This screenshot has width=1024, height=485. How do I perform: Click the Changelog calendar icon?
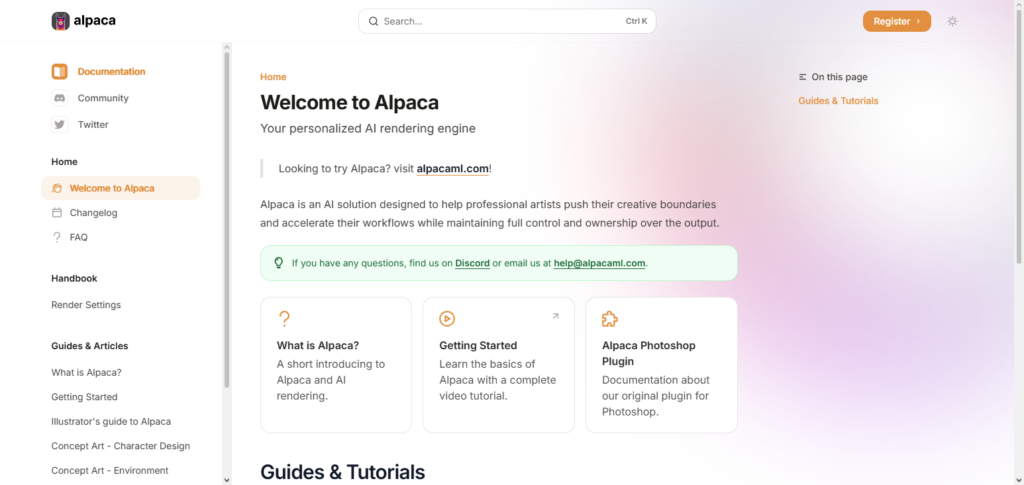[x=57, y=213]
